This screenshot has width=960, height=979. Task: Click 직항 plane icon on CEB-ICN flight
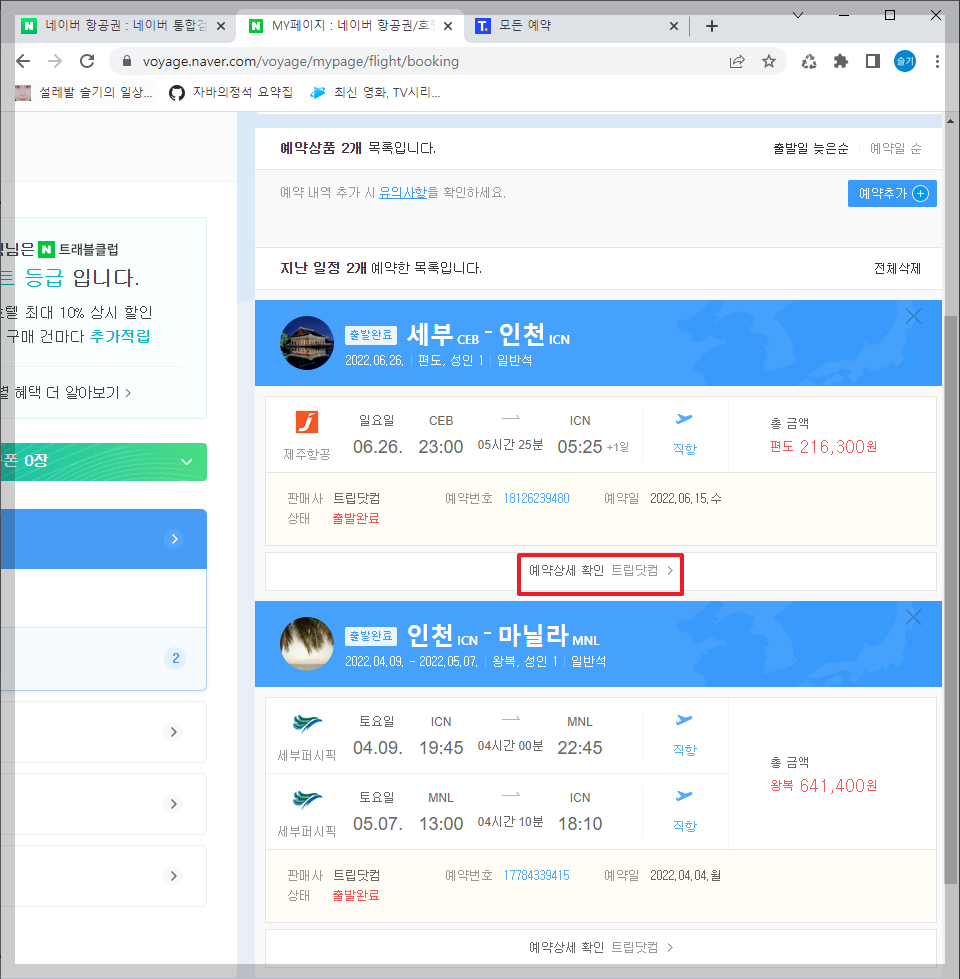[x=684, y=419]
